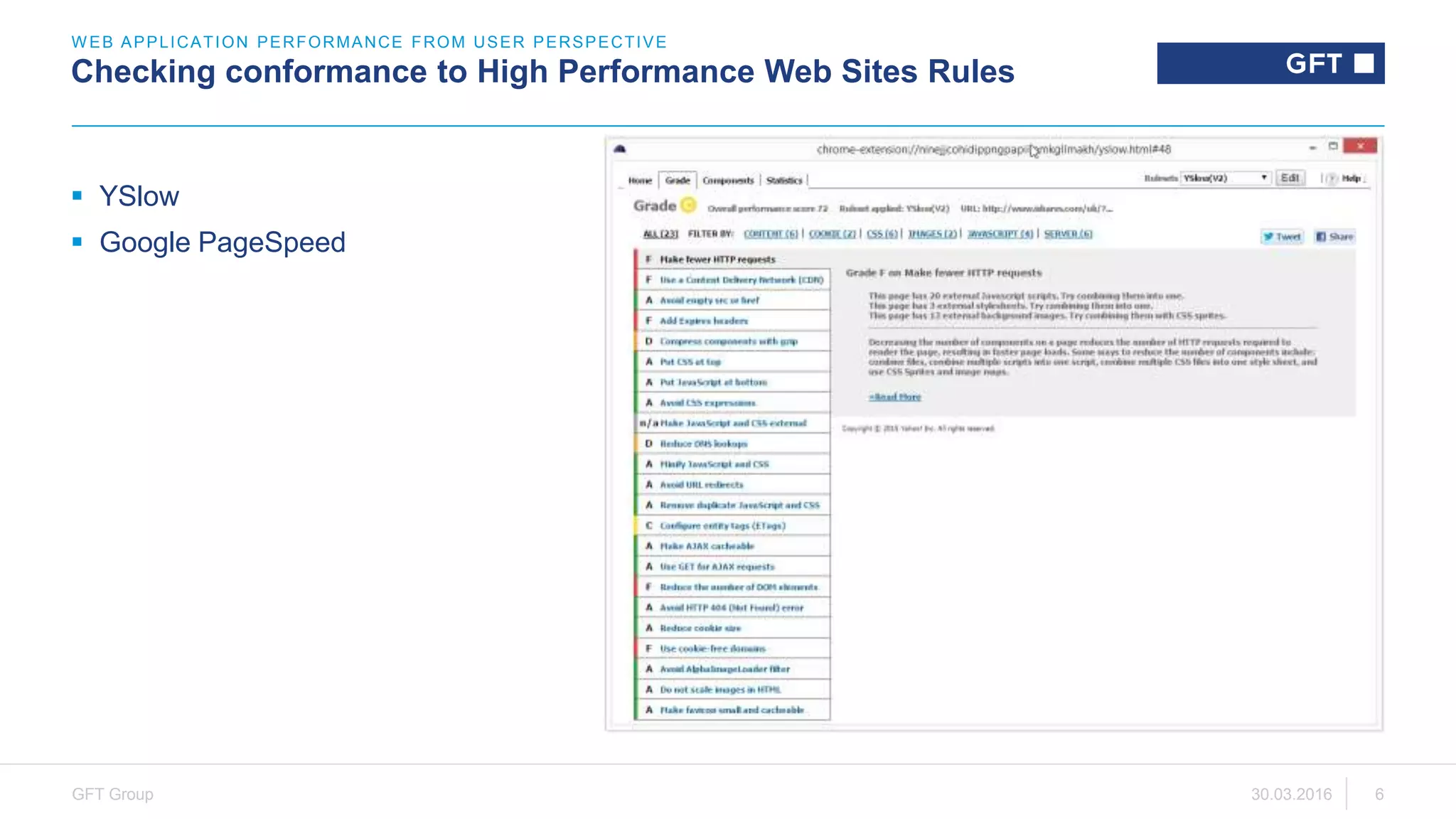
Task: Click the yellow grade C badge
Action: (688, 205)
